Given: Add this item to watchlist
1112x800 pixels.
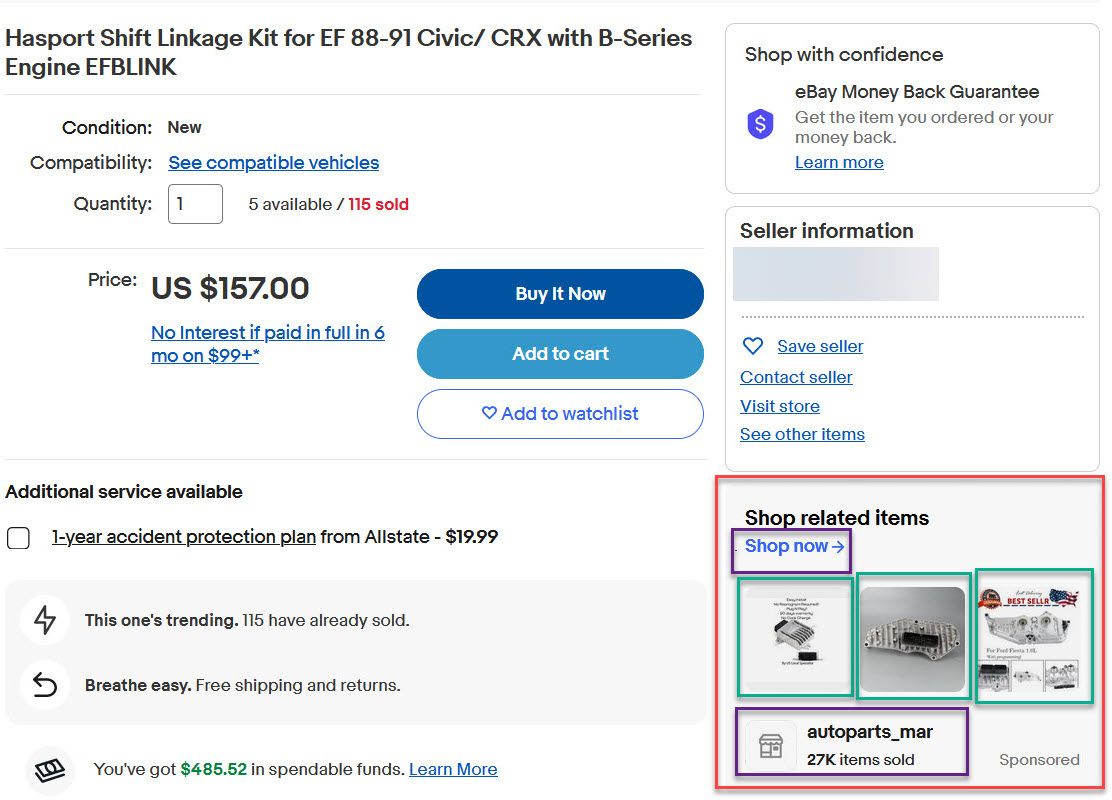Looking at the screenshot, I should click(560, 413).
